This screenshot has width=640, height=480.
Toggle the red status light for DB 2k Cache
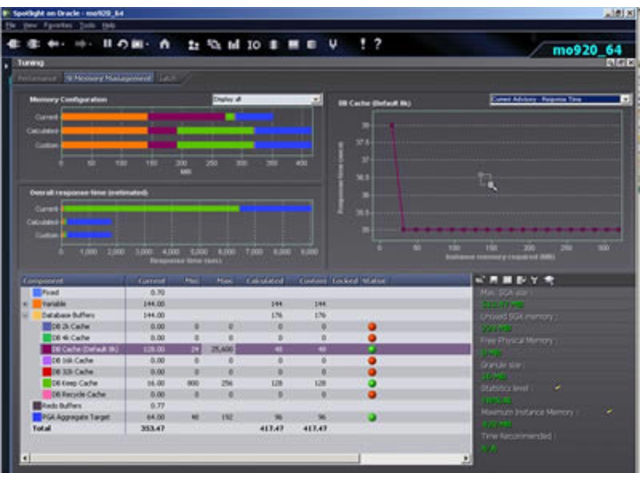coord(372,326)
